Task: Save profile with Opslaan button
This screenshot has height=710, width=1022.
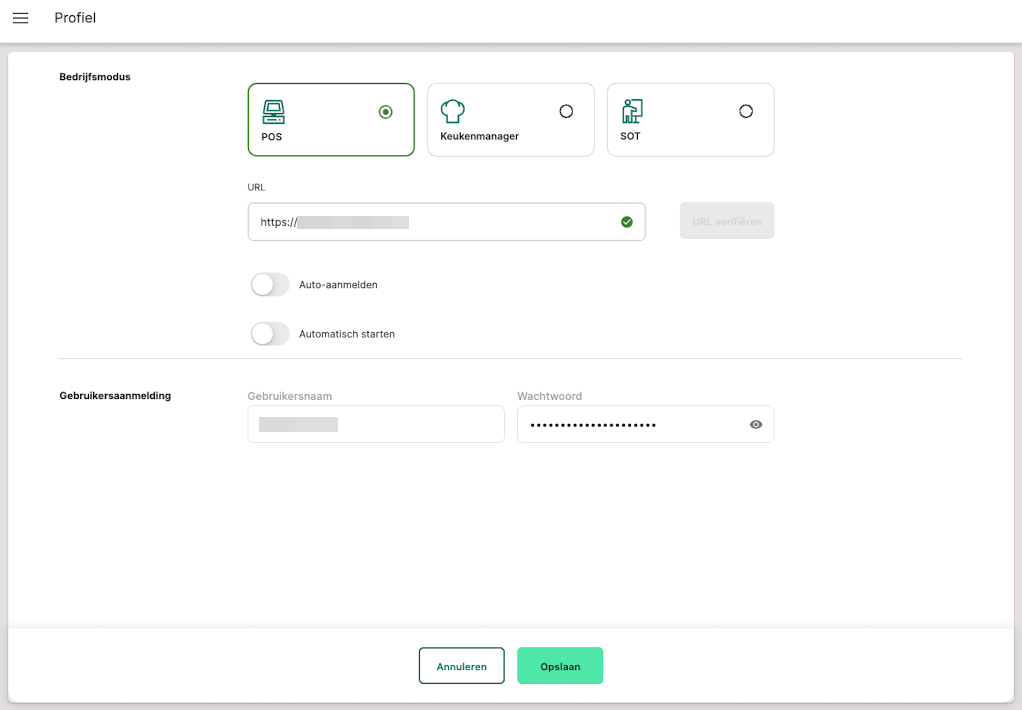Action: (x=560, y=666)
